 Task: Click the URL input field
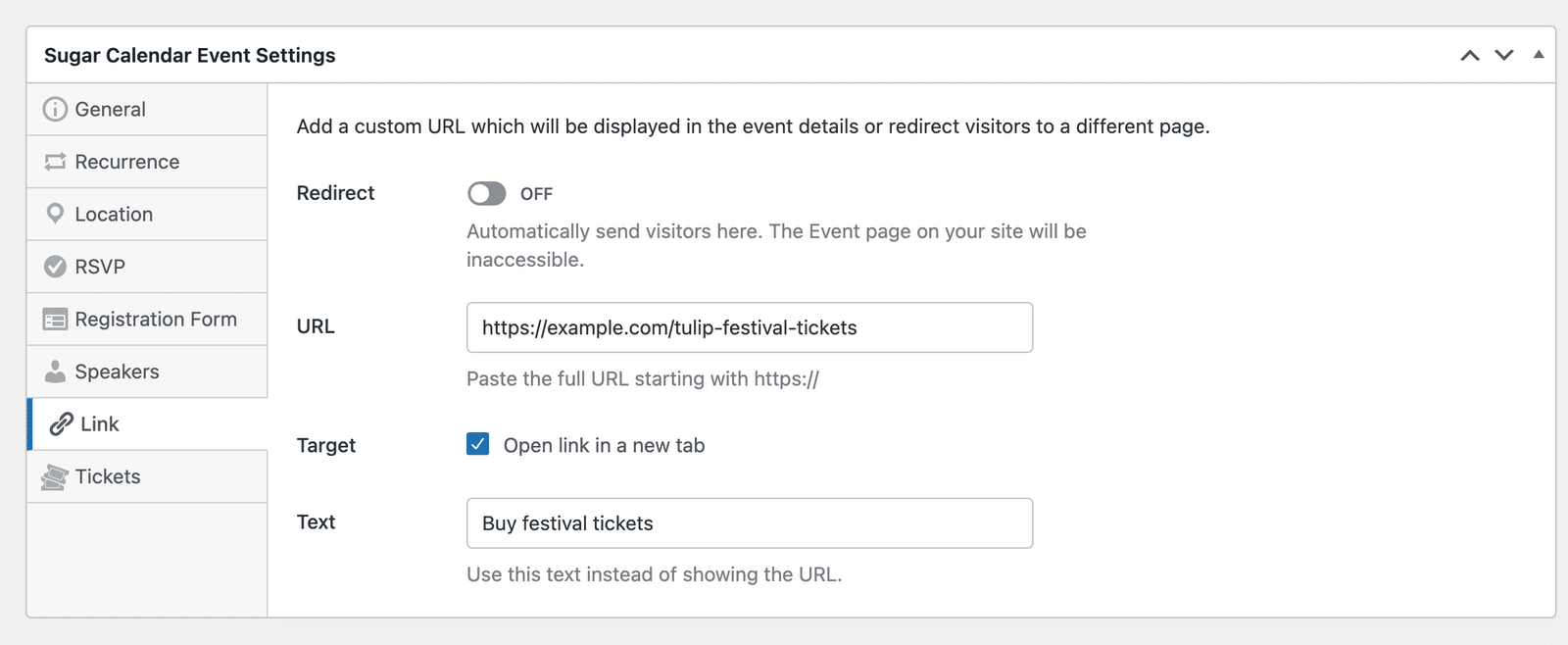(x=750, y=327)
